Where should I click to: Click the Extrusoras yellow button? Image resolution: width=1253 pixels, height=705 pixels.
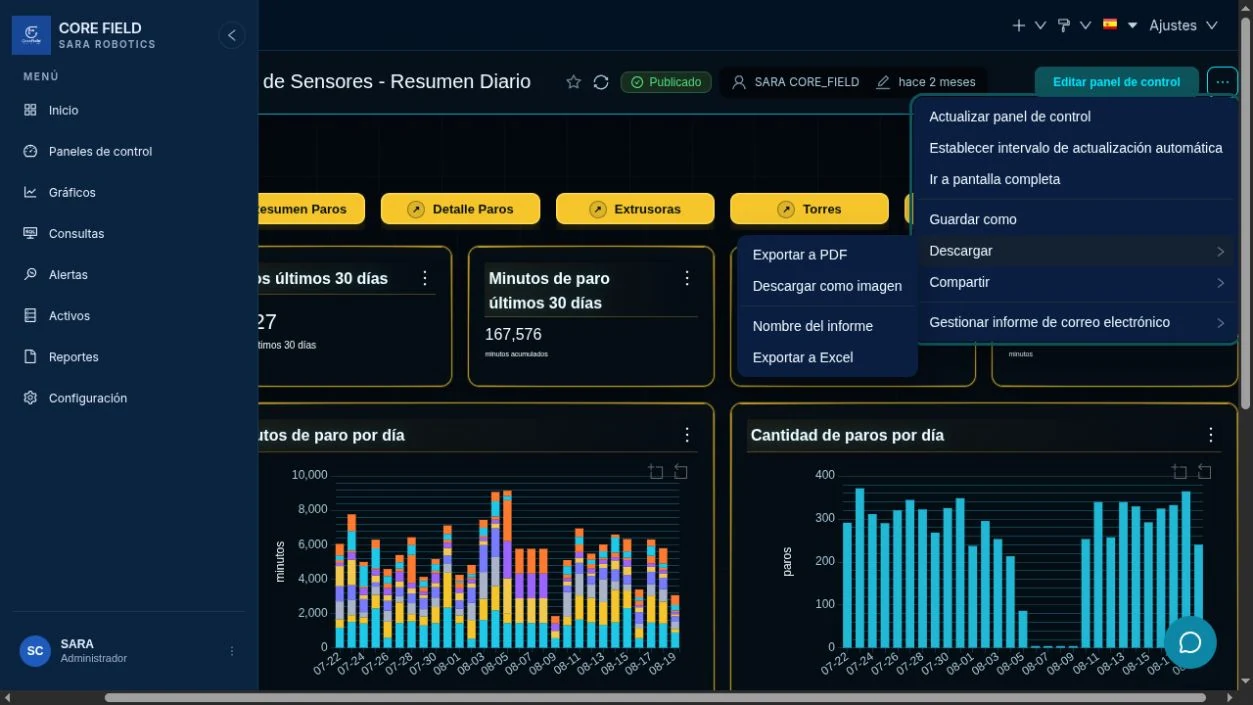tap(635, 209)
